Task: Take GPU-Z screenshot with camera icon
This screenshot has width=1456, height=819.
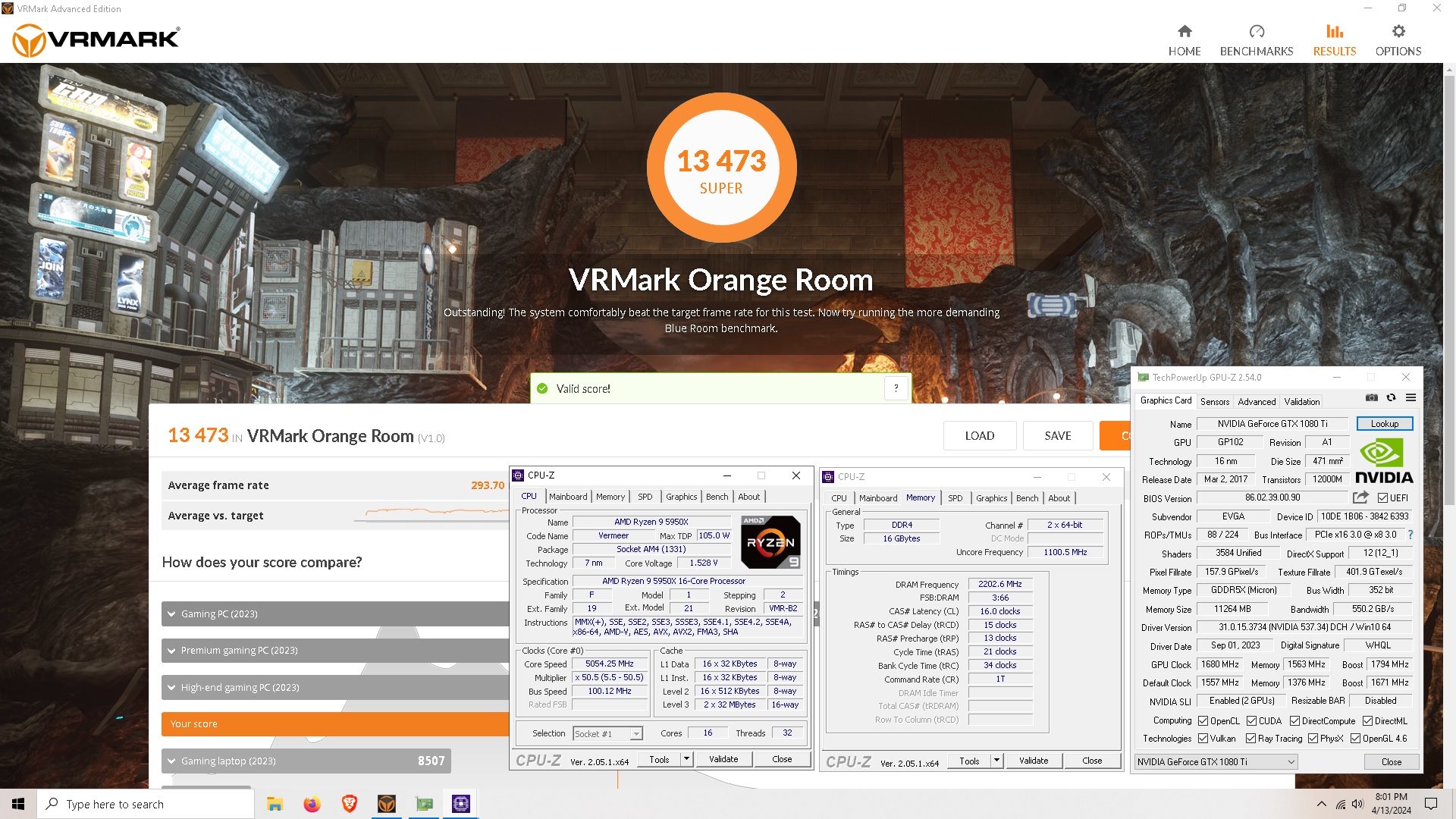Action: [1372, 397]
